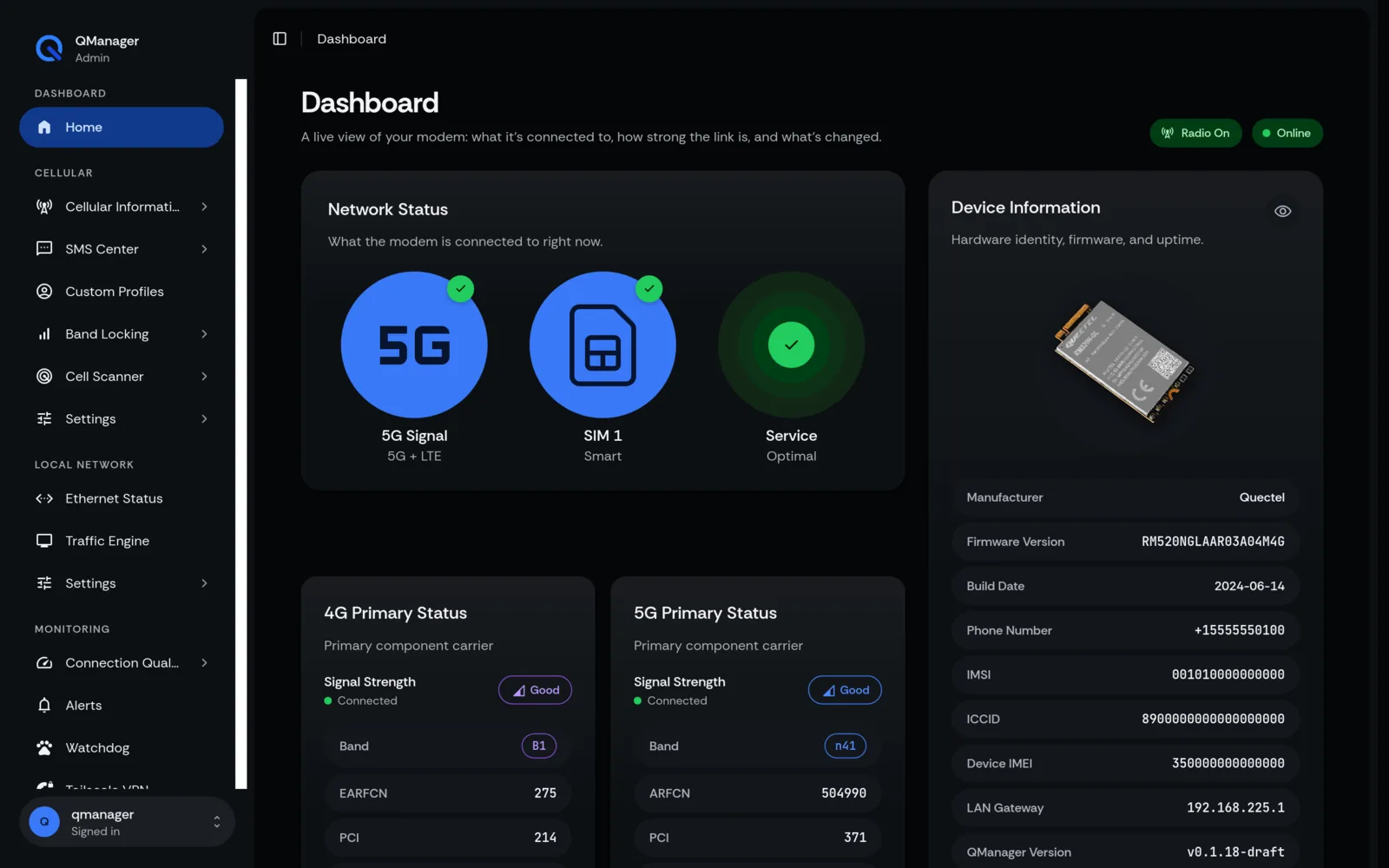Image resolution: width=1389 pixels, height=868 pixels.
Task: Open Traffic Engine page
Action: click(x=122, y=541)
